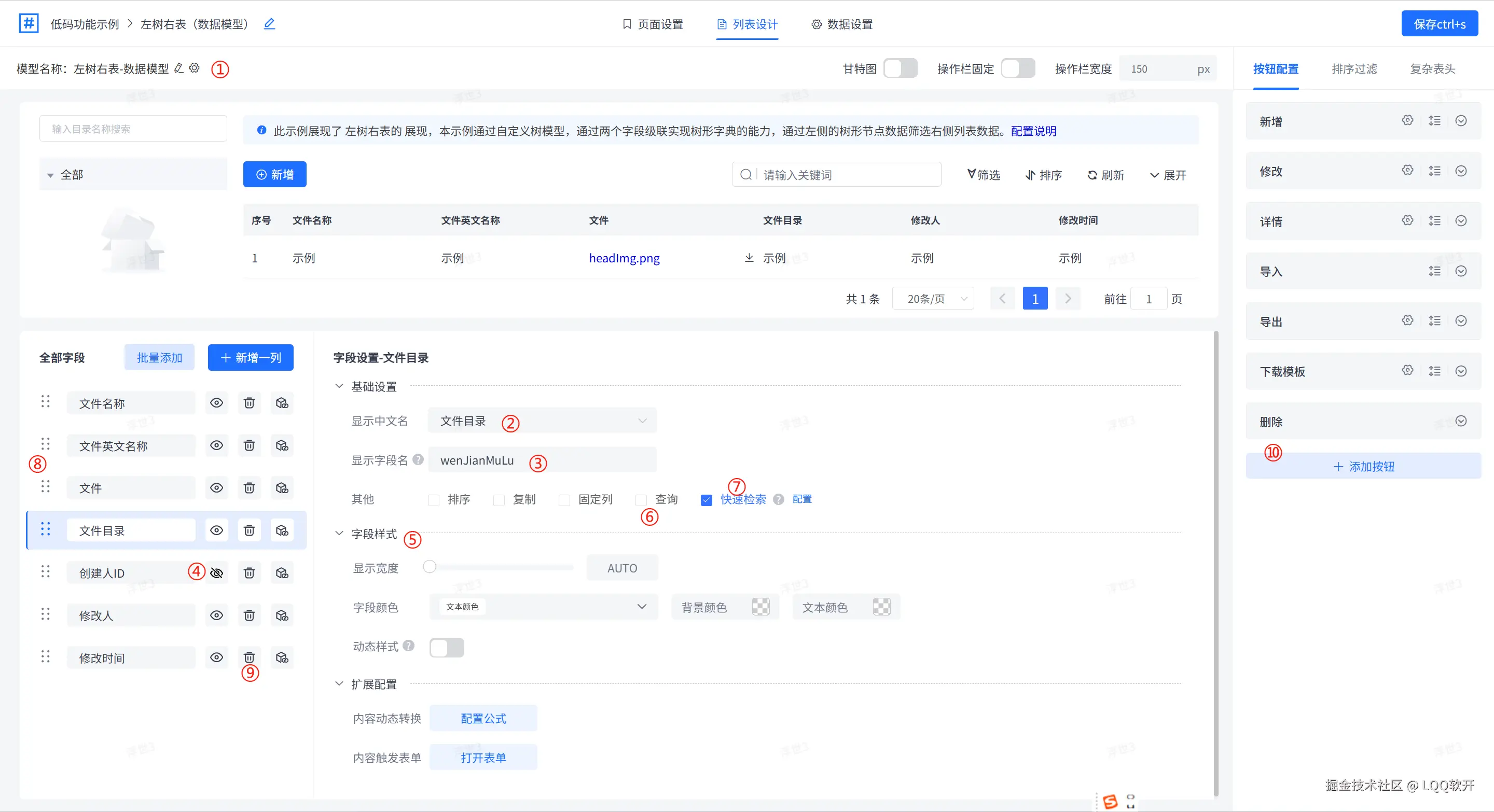Toggle the 甘特图 switch

pos(900,68)
